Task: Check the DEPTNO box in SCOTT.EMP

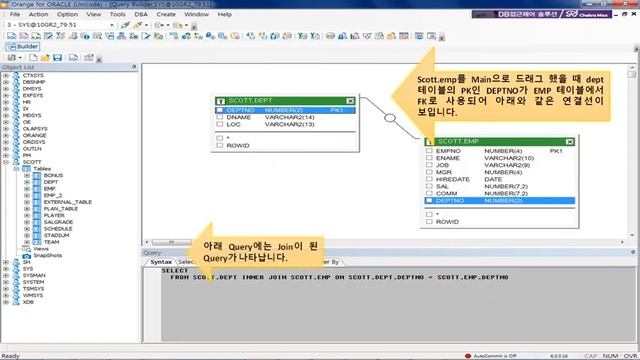Action: pyautogui.click(x=429, y=200)
